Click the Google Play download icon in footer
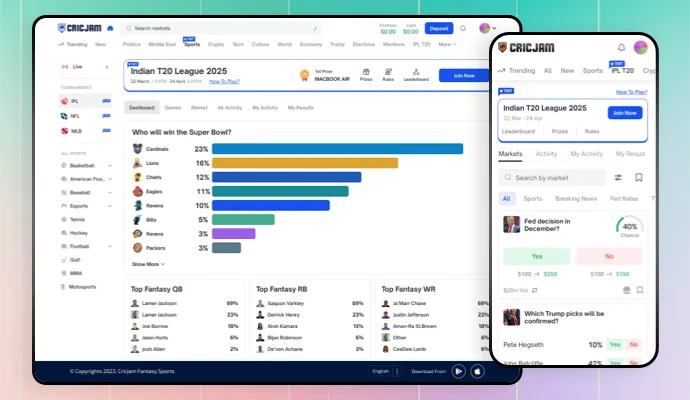690x400 pixels. click(457, 370)
